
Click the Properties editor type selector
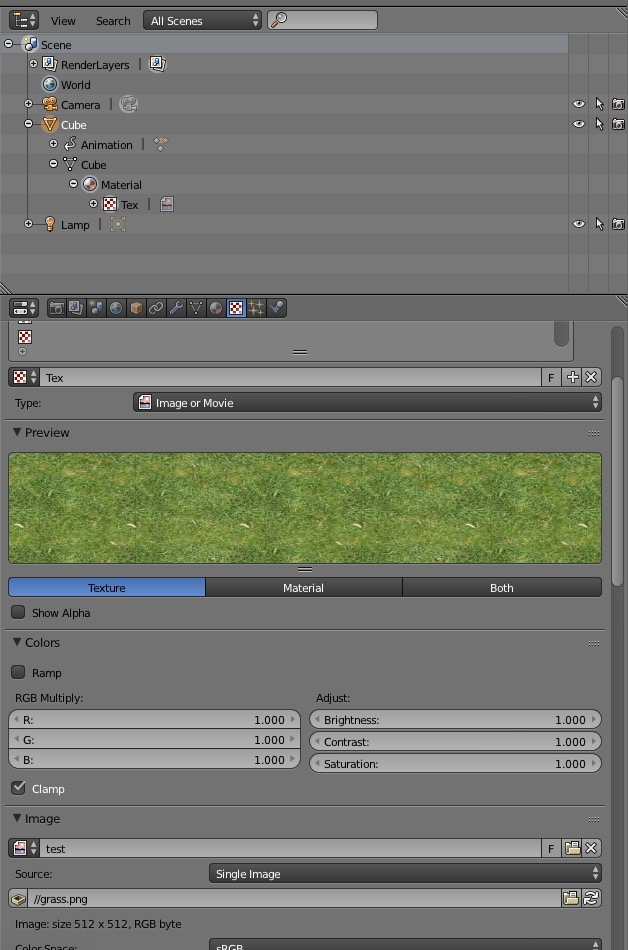coord(24,308)
